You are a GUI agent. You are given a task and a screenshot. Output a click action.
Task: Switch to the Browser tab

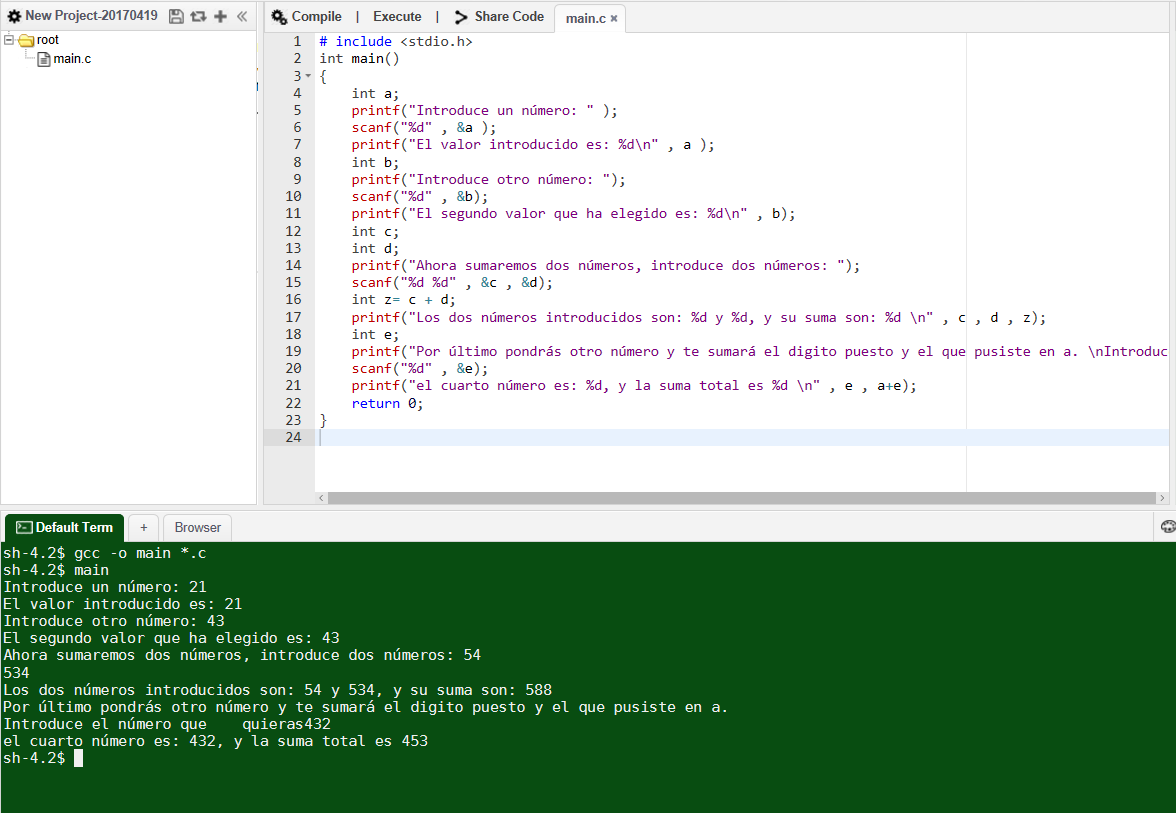point(198,527)
